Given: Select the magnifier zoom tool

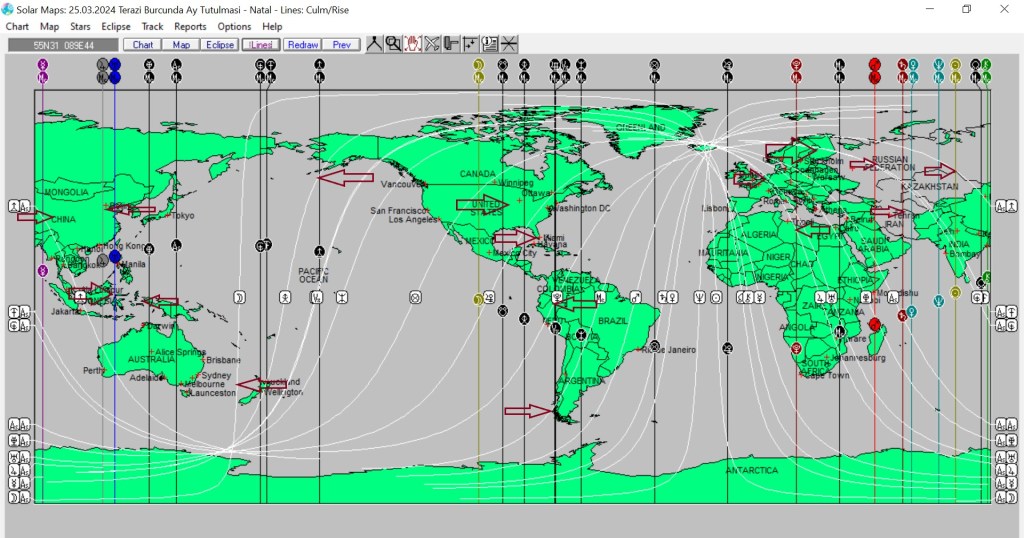Looking at the screenshot, I should [394, 44].
